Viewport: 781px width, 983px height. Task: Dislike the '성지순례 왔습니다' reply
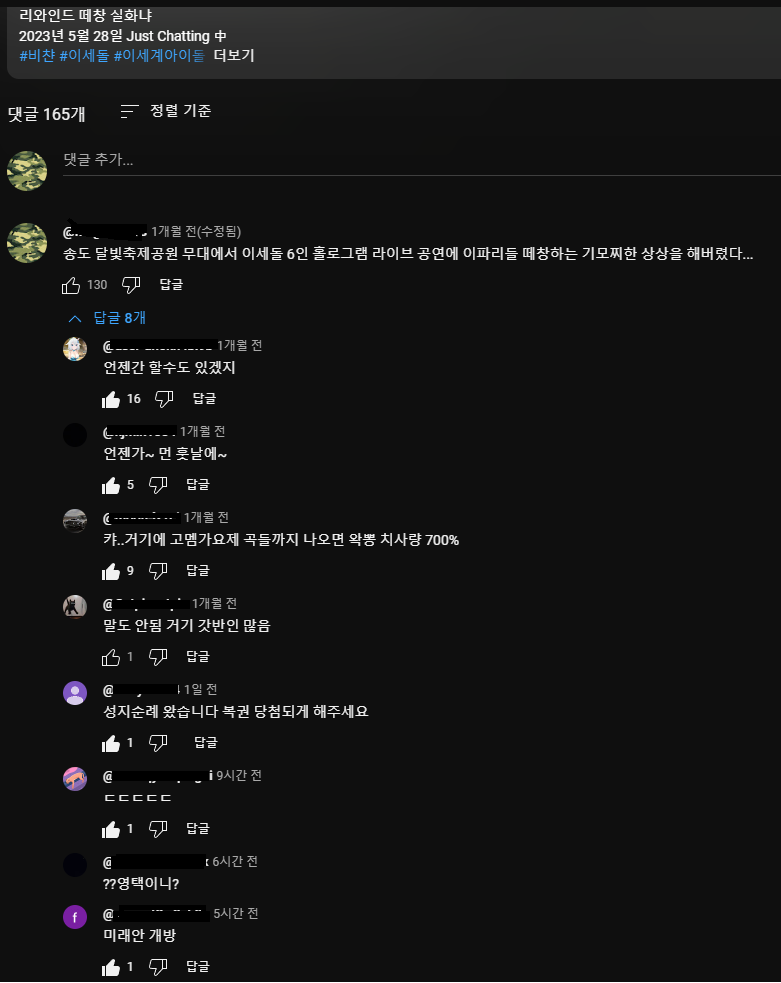click(x=158, y=743)
